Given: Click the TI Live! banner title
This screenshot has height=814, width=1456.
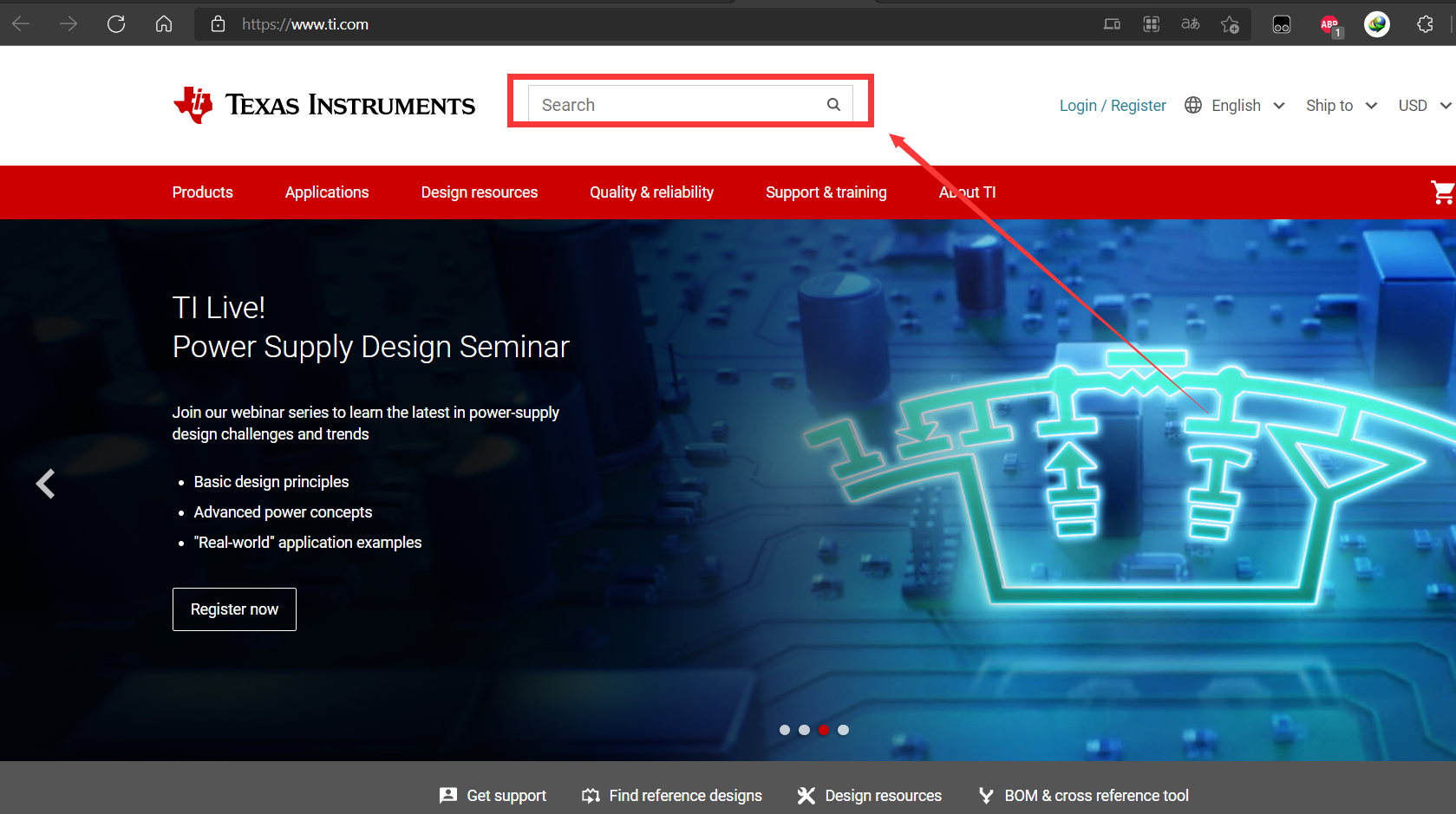Looking at the screenshot, I should (x=219, y=308).
